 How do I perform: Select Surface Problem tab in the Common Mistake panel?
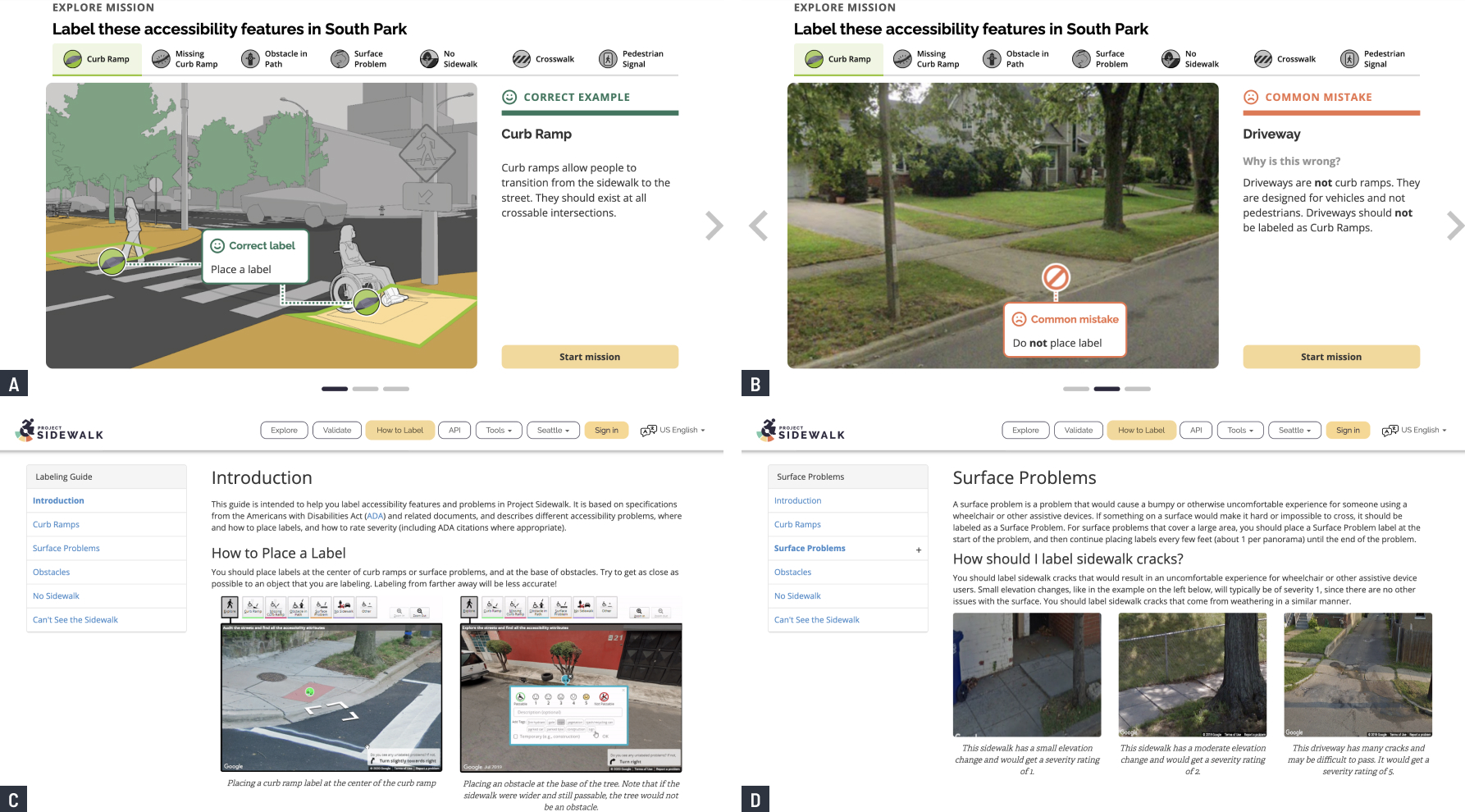click(1102, 59)
